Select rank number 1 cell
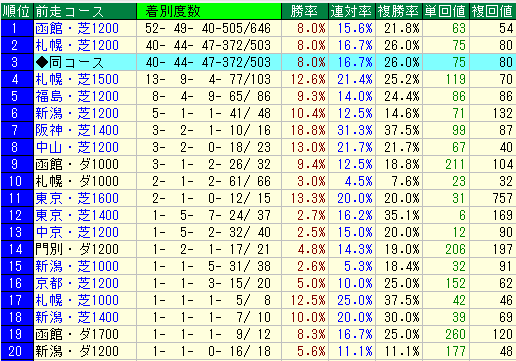516x361 pixels. [17, 28]
